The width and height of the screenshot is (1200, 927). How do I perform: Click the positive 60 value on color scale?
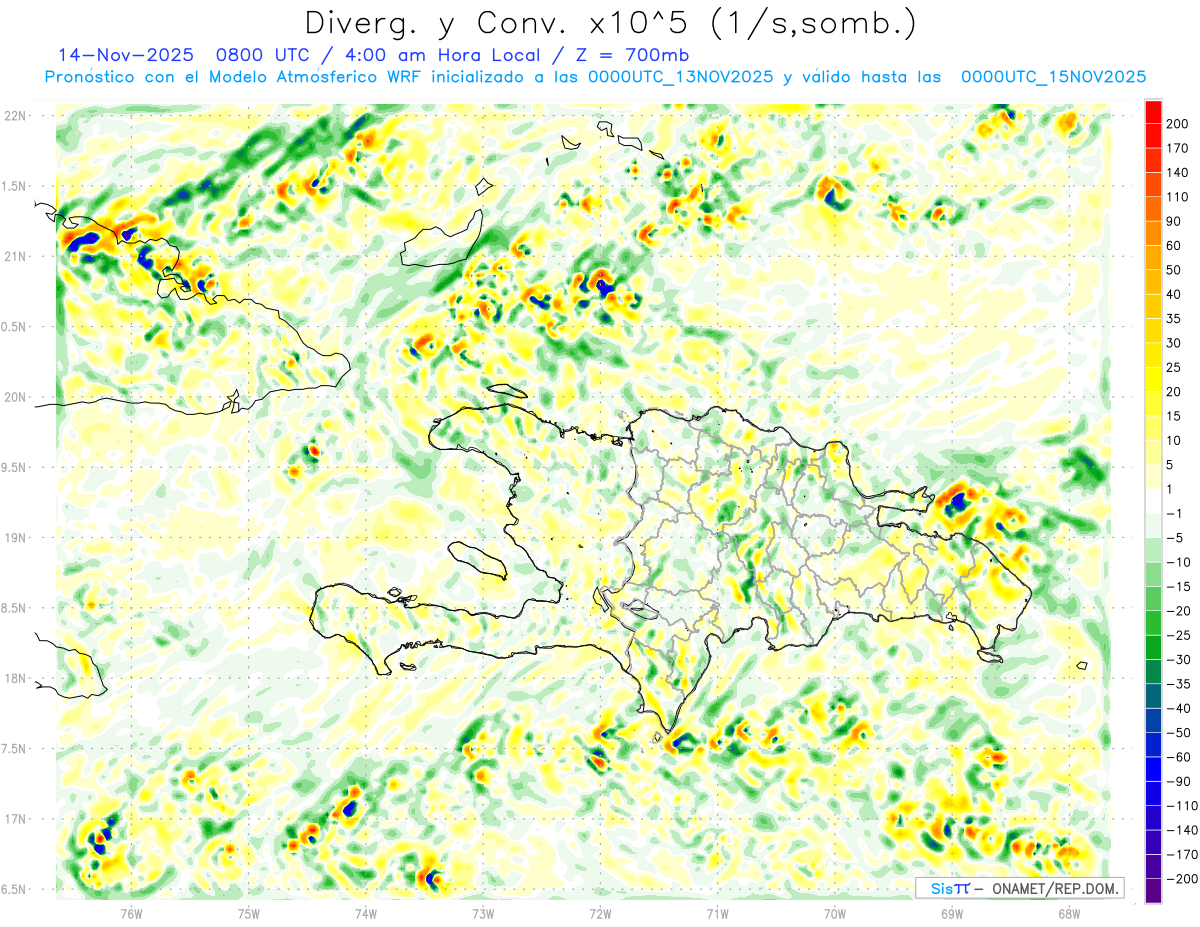point(1175,246)
